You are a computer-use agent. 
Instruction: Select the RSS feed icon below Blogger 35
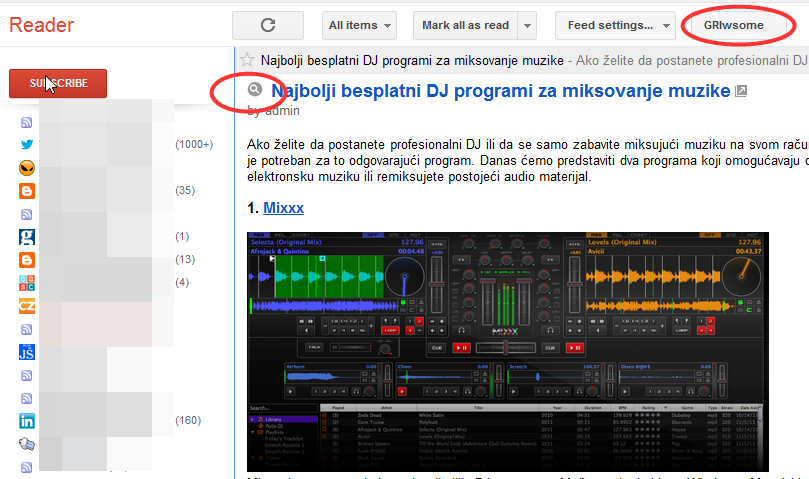27,214
